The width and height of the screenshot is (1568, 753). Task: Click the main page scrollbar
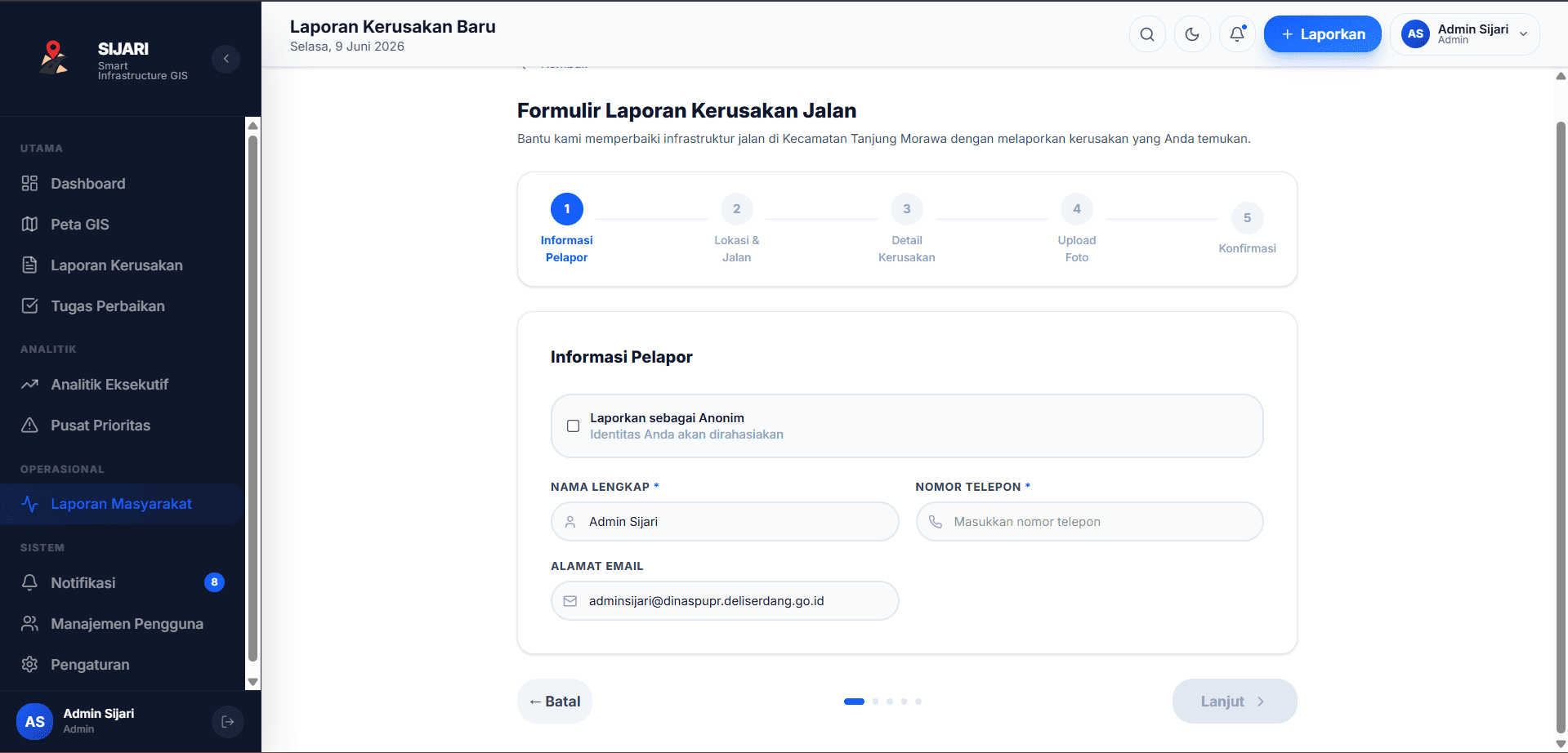[1561, 427]
